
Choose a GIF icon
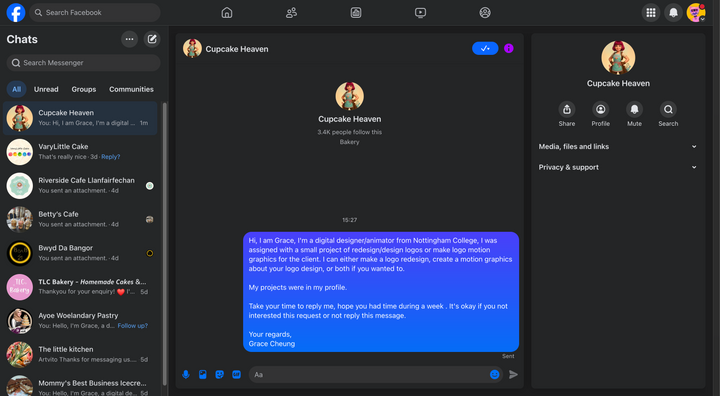click(236, 374)
